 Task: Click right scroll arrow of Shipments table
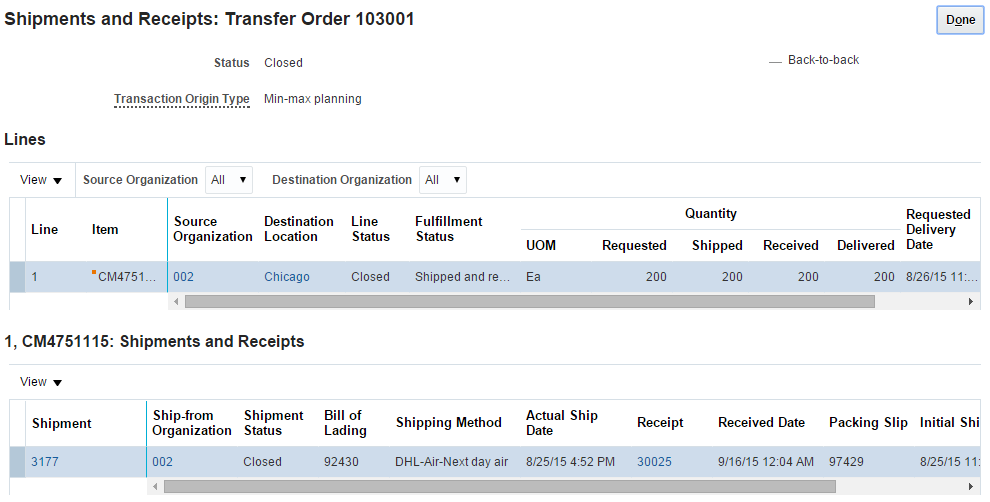pyautogui.click(x=969, y=486)
